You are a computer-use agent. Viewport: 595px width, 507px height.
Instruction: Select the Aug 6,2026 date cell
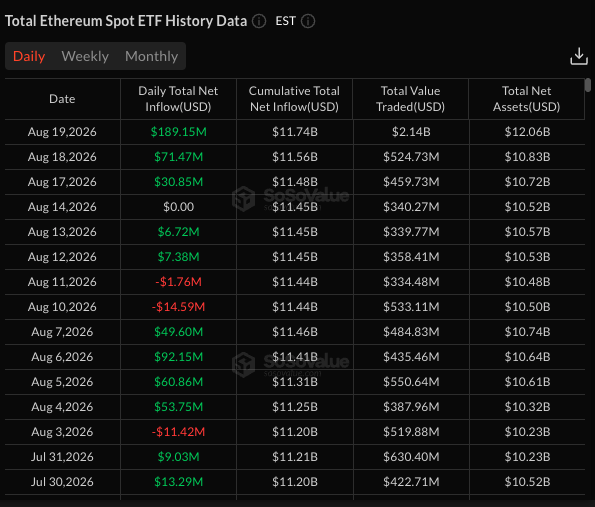[62, 357]
